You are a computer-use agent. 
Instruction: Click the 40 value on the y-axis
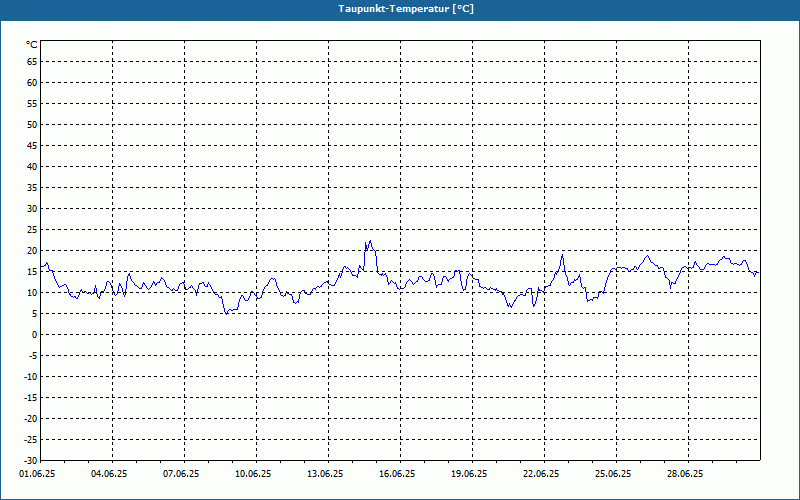32,166
